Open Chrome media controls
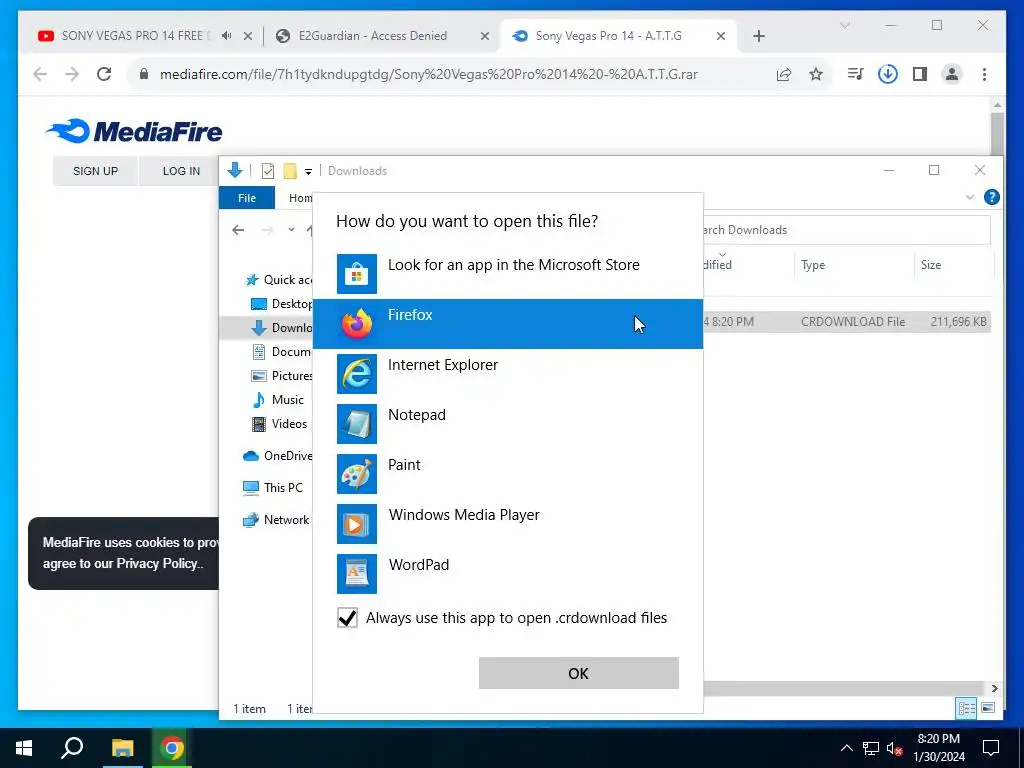 tap(855, 74)
